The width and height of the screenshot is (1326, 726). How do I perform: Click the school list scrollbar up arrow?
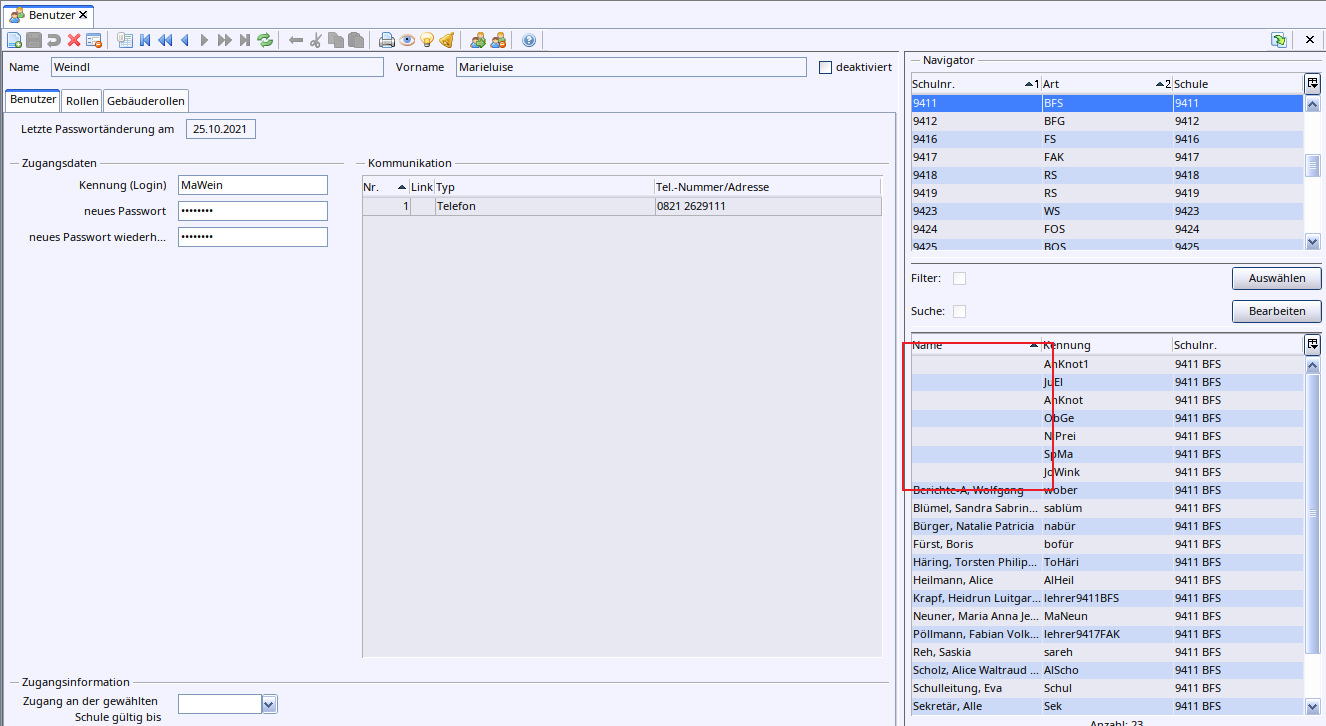[x=1313, y=103]
